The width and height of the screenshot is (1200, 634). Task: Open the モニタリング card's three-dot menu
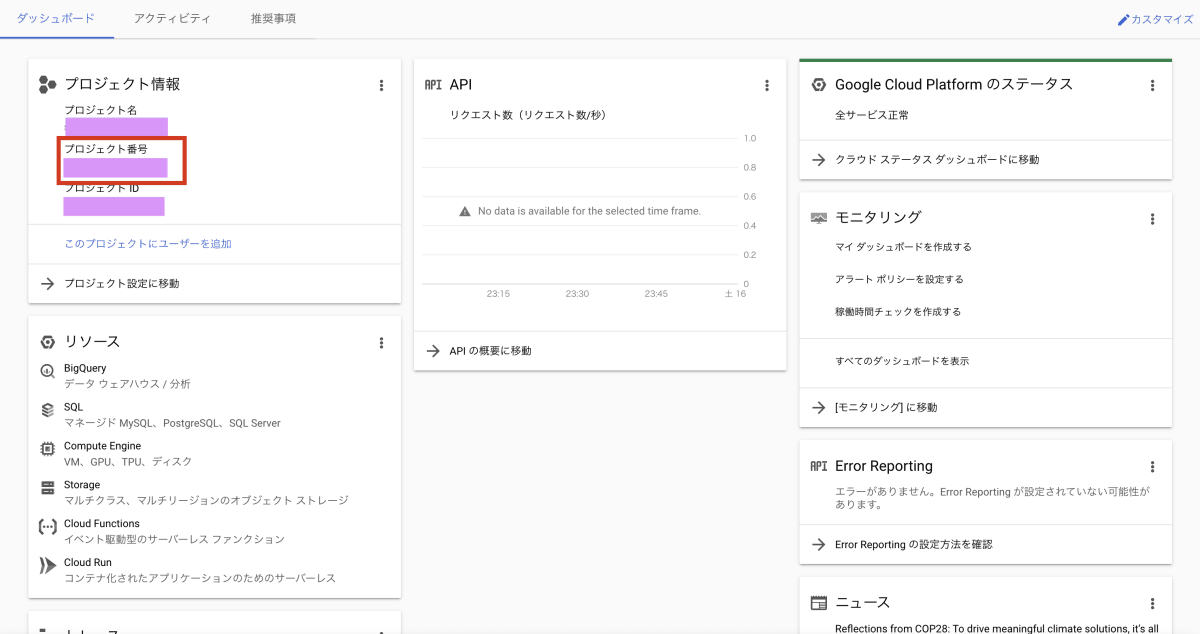[x=1152, y=219]
